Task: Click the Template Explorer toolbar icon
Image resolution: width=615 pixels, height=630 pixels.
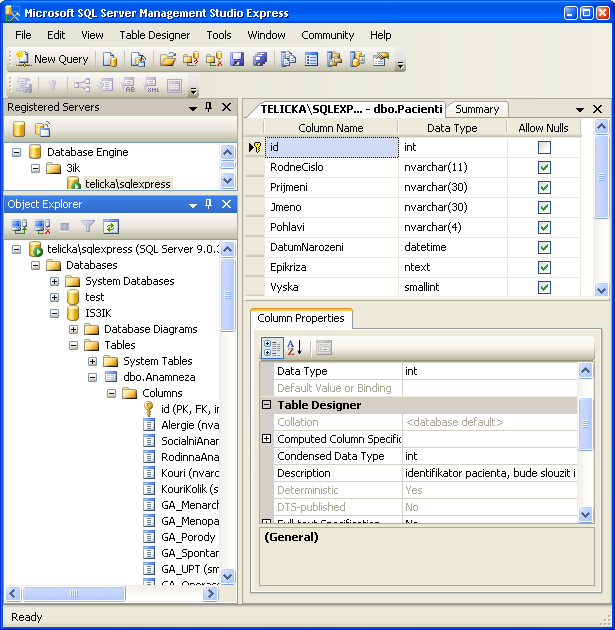Action: click(x=358, y=59)
